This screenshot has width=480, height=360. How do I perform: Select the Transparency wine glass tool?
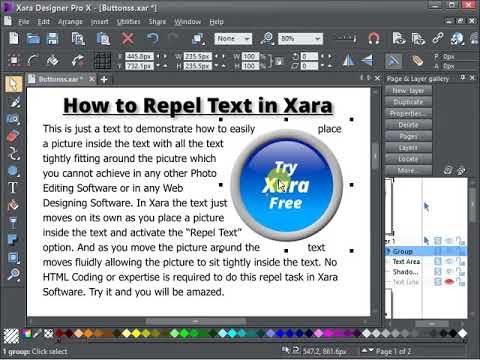coord(13,222)
